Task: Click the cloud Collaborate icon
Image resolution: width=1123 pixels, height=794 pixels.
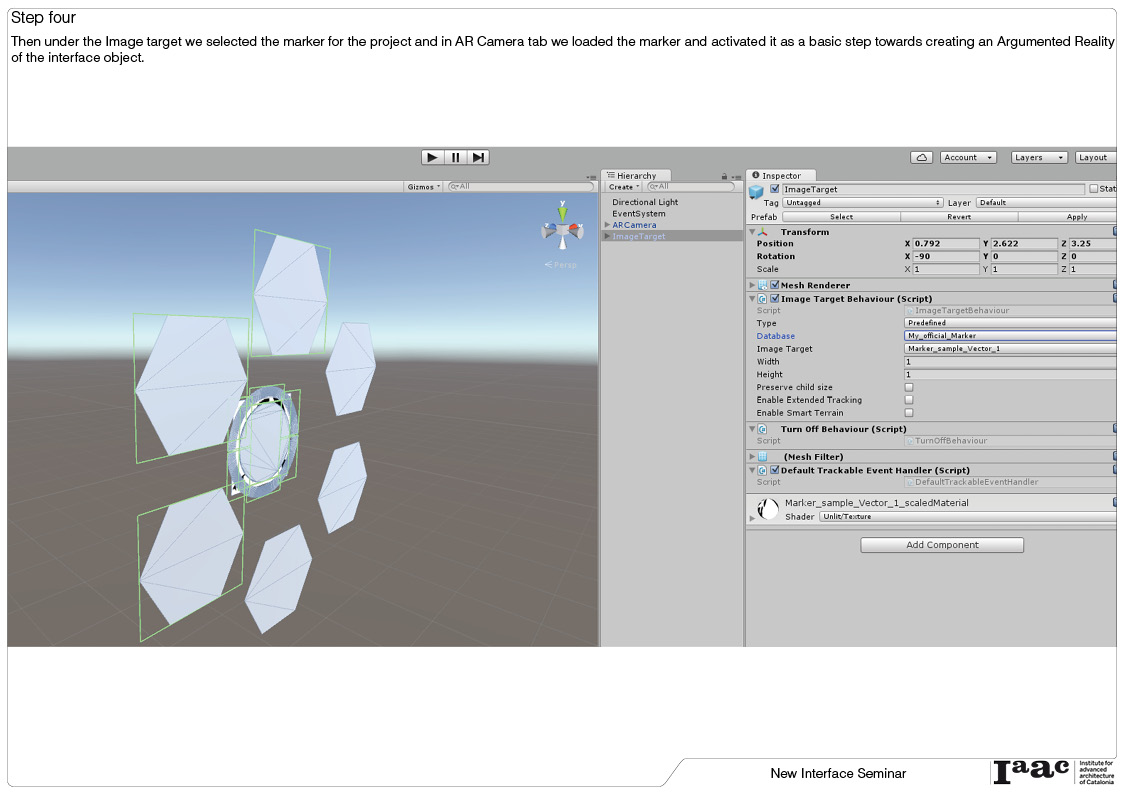Action: tap(921, 157)
